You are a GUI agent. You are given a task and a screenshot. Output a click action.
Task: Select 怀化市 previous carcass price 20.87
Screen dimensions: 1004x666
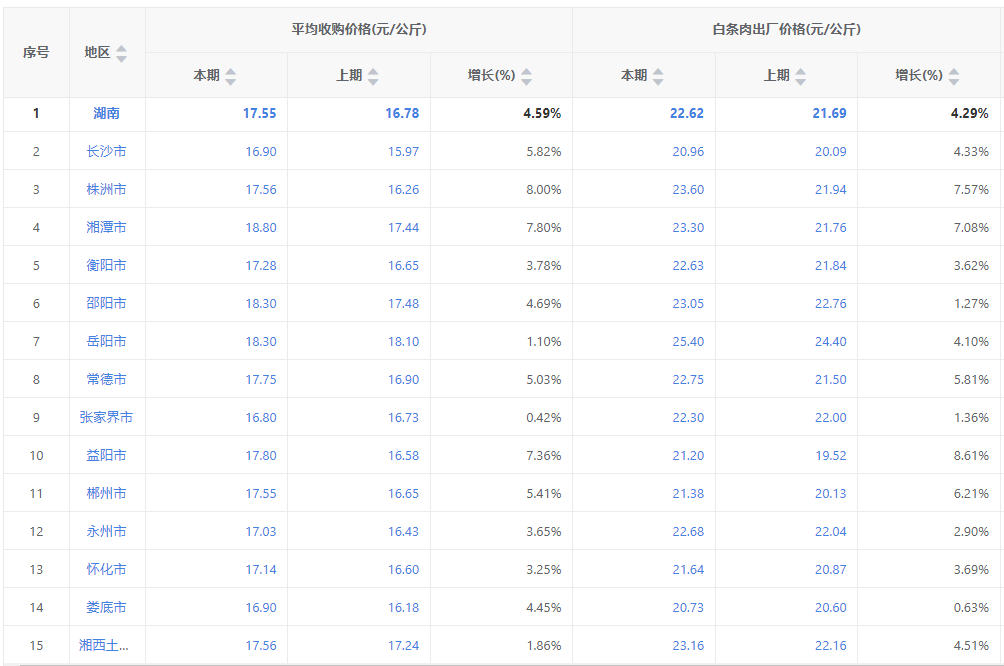pyautogui.click(x=830, y=569)
